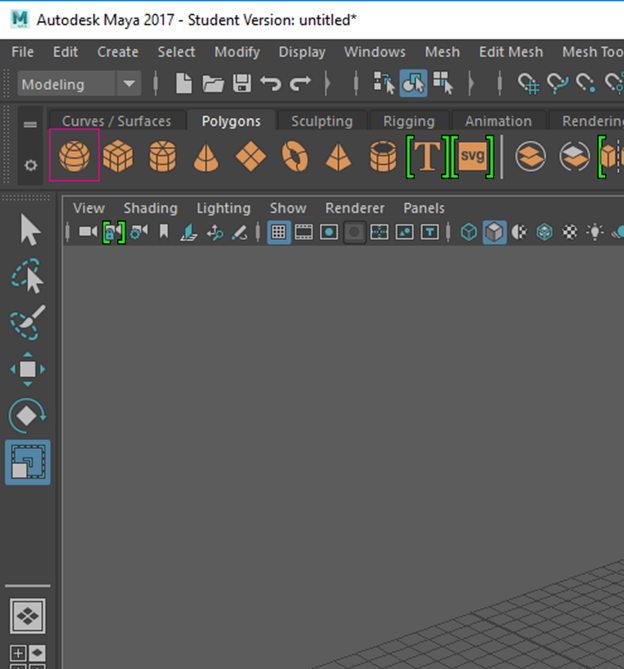Toggle select by hierarchy mode
The width and height of the screenshot is (624, 669).
(384, 83)
